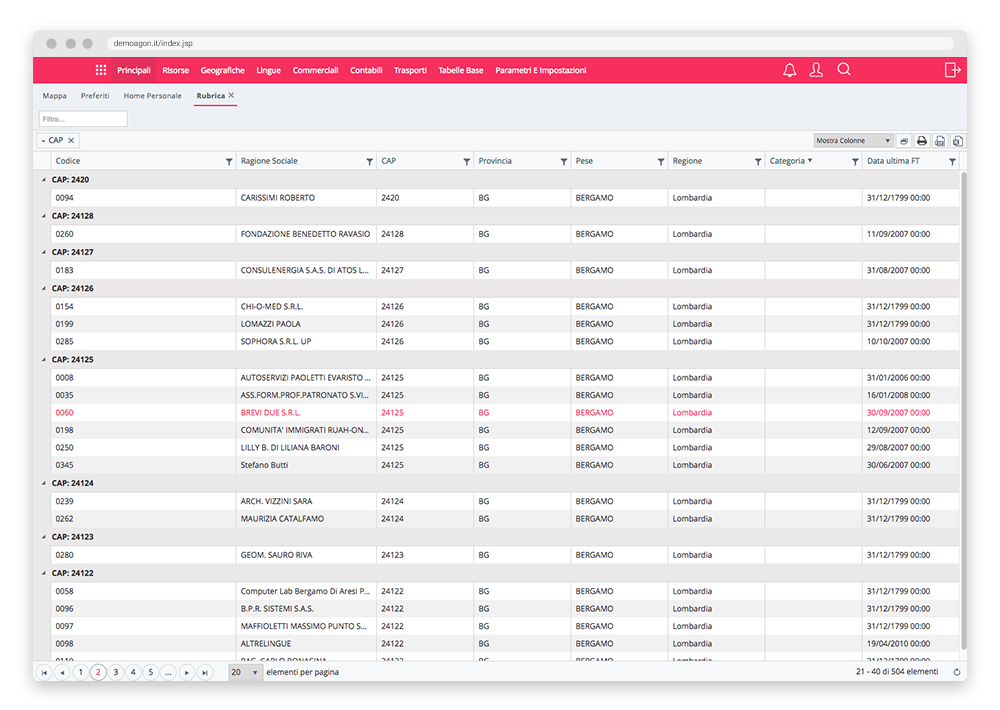
Task: Open the elementi per pagina dropdown
Action: [x=246, y=672]
